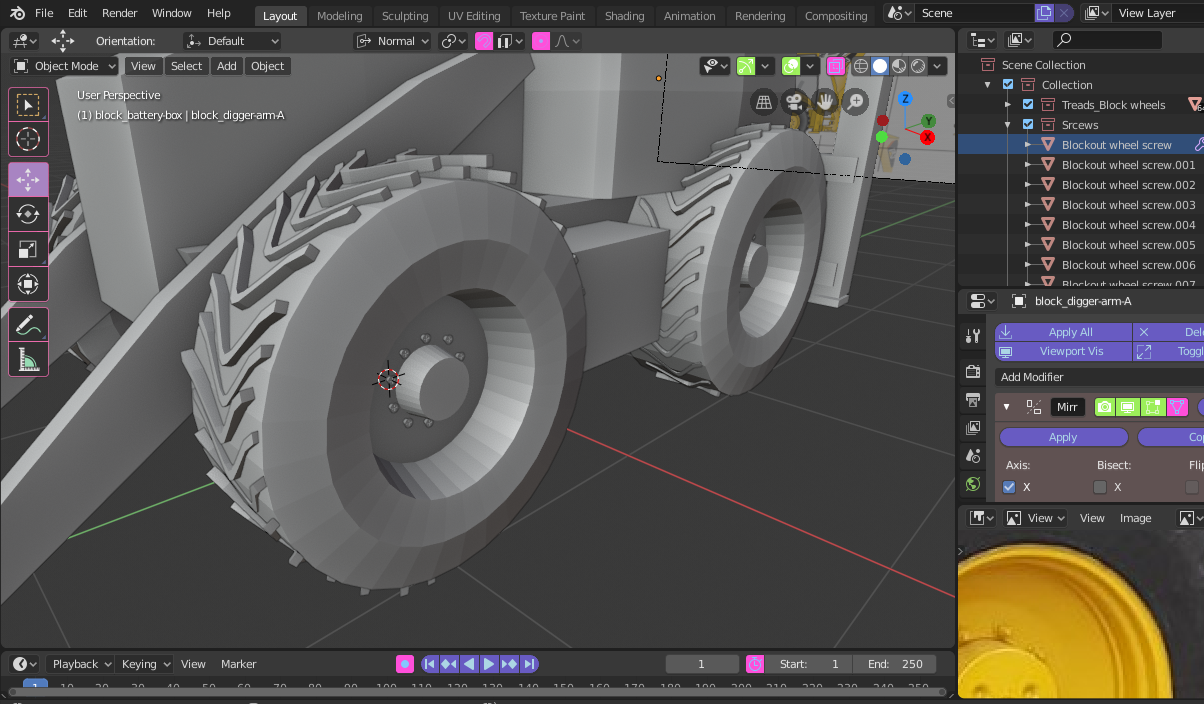Toggle camera view button in viewport
The image size is (1204, 704).
pos(794,102)
